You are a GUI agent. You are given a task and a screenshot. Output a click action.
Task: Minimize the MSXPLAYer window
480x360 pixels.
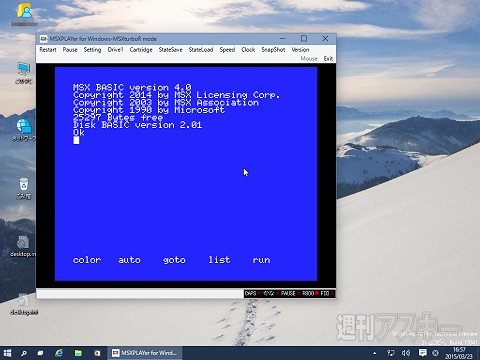pos(282,39)
